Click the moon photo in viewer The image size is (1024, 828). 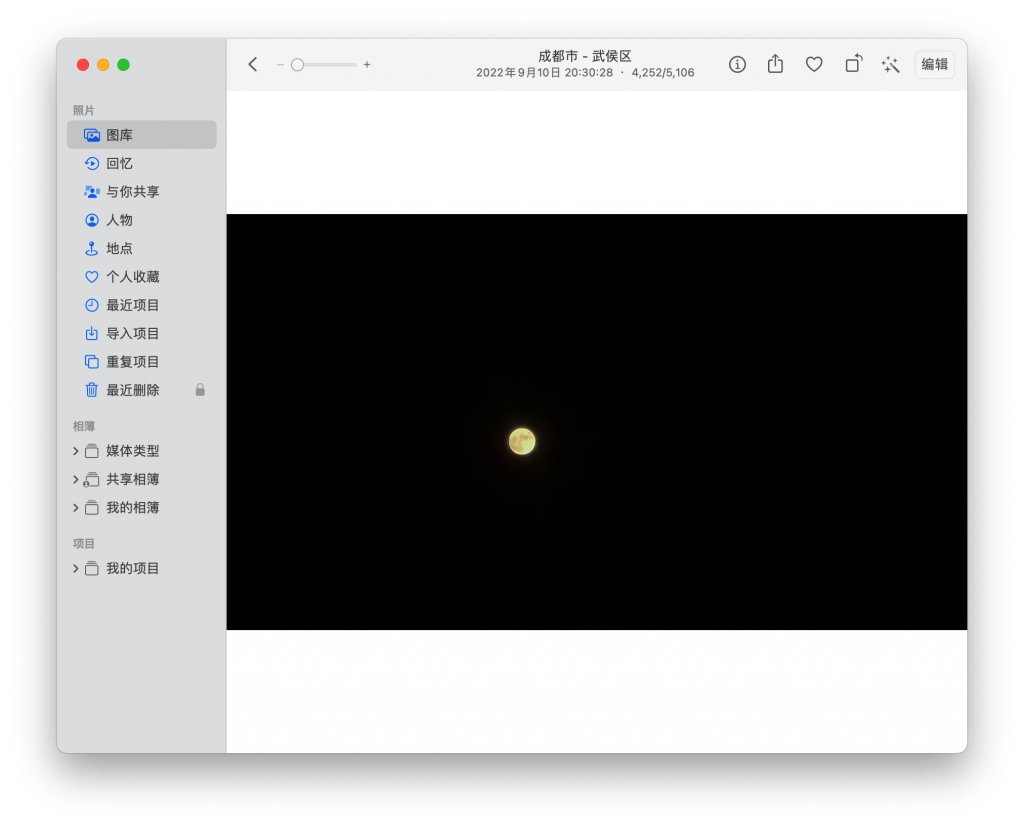click(596, 422)
